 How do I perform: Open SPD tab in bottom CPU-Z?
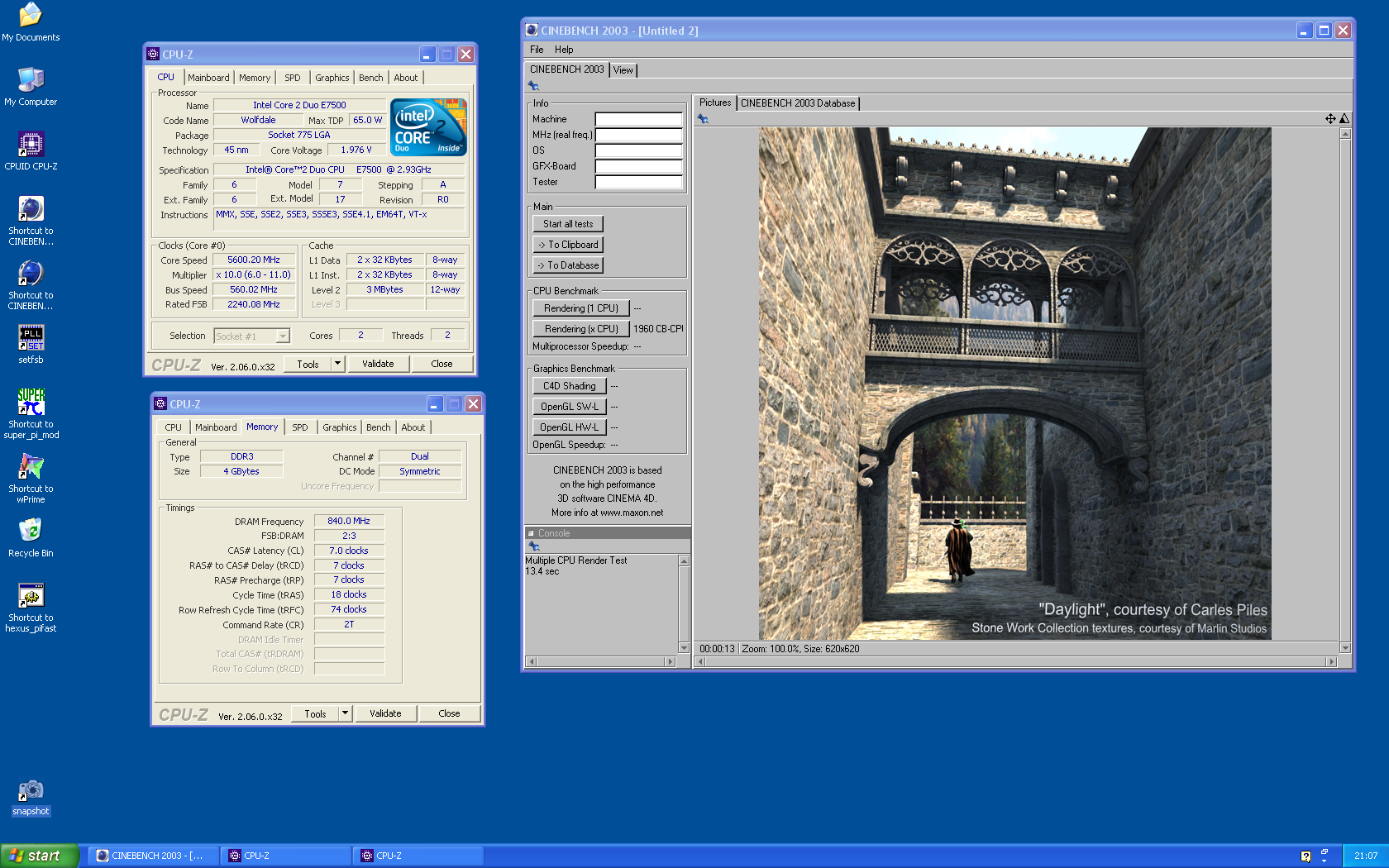coord(300,427)
